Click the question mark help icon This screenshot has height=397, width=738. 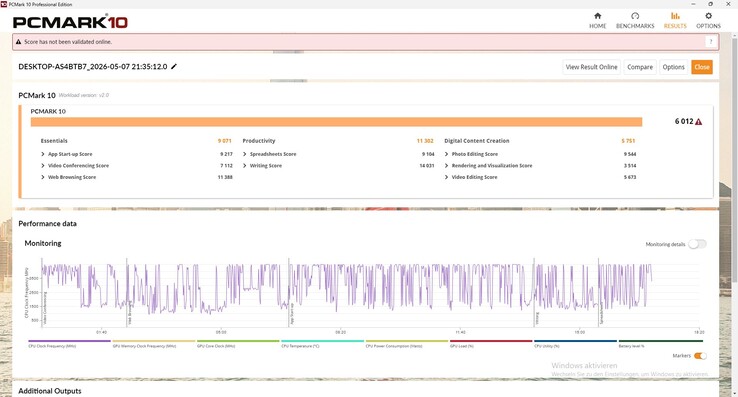tap(711, 42)
